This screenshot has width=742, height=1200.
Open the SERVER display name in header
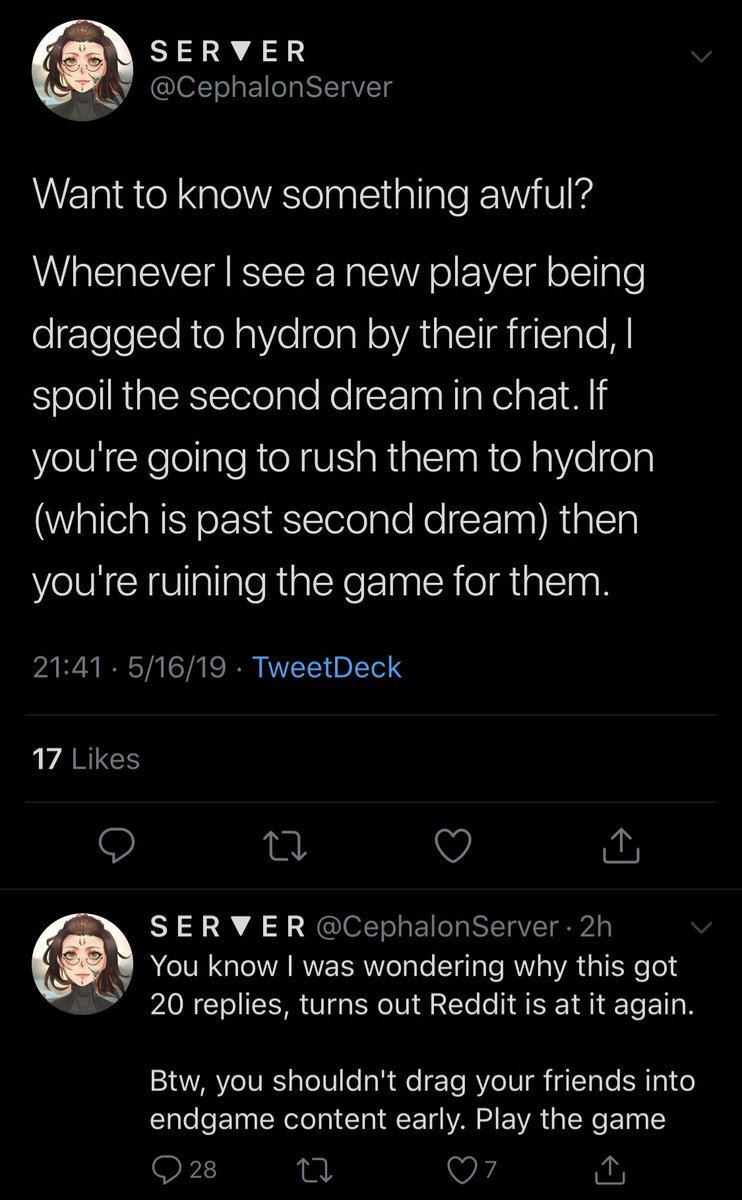point(227,50)
